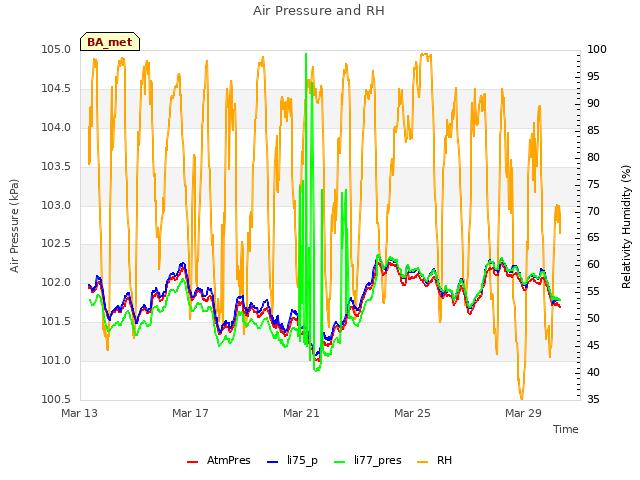Click the 45 humidity axis value
640x480 pixels.
(x=593, y=345)
